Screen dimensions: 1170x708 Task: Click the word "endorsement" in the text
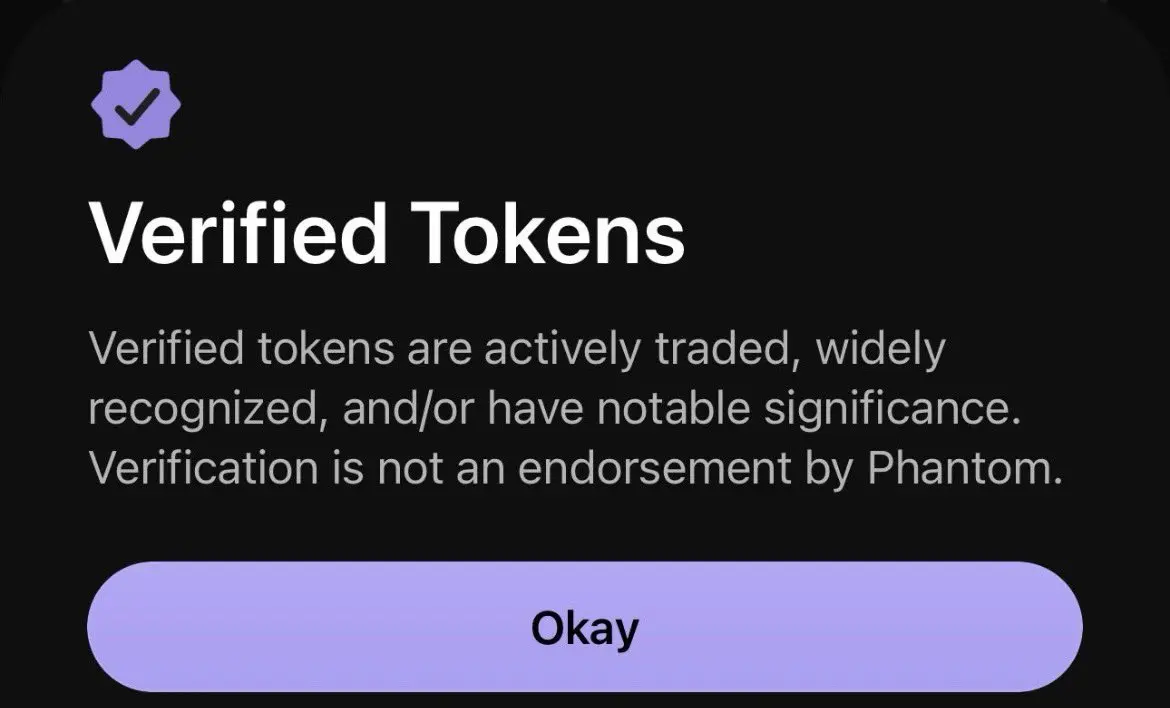(654, 469)
